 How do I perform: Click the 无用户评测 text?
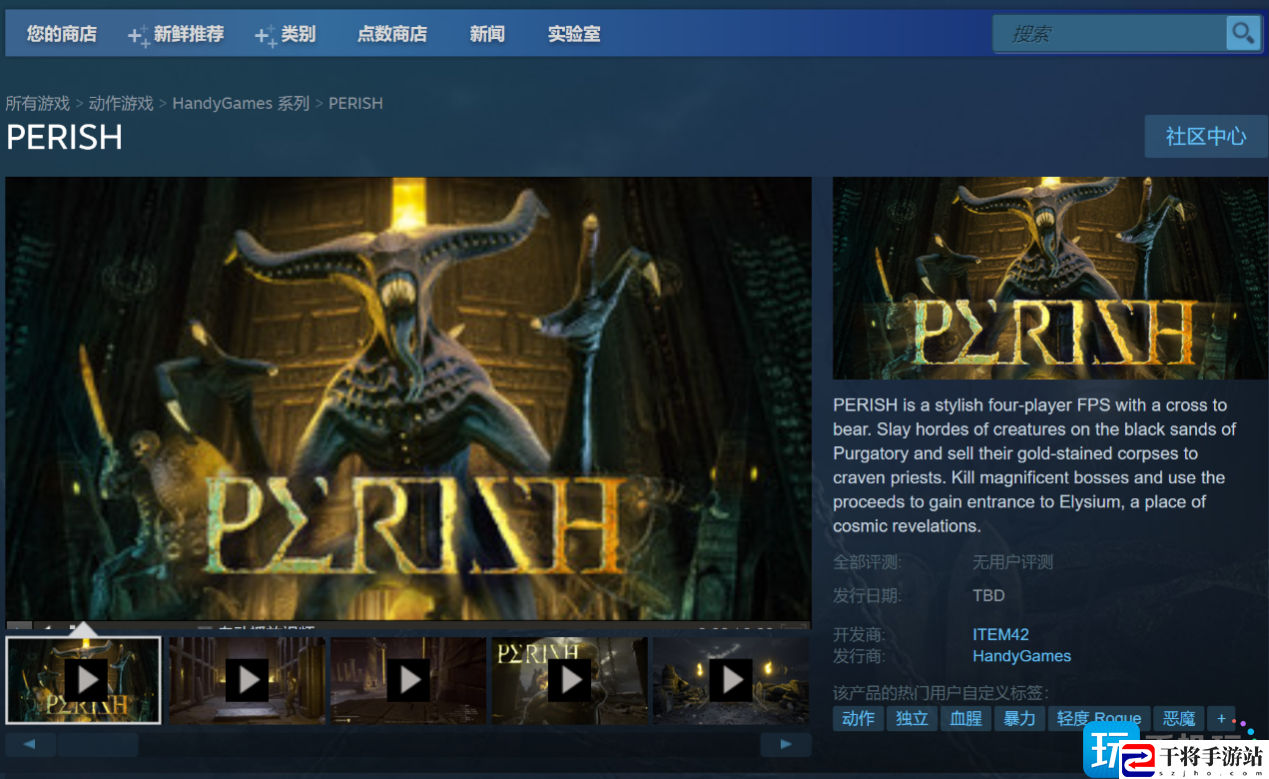(1013, 562)
